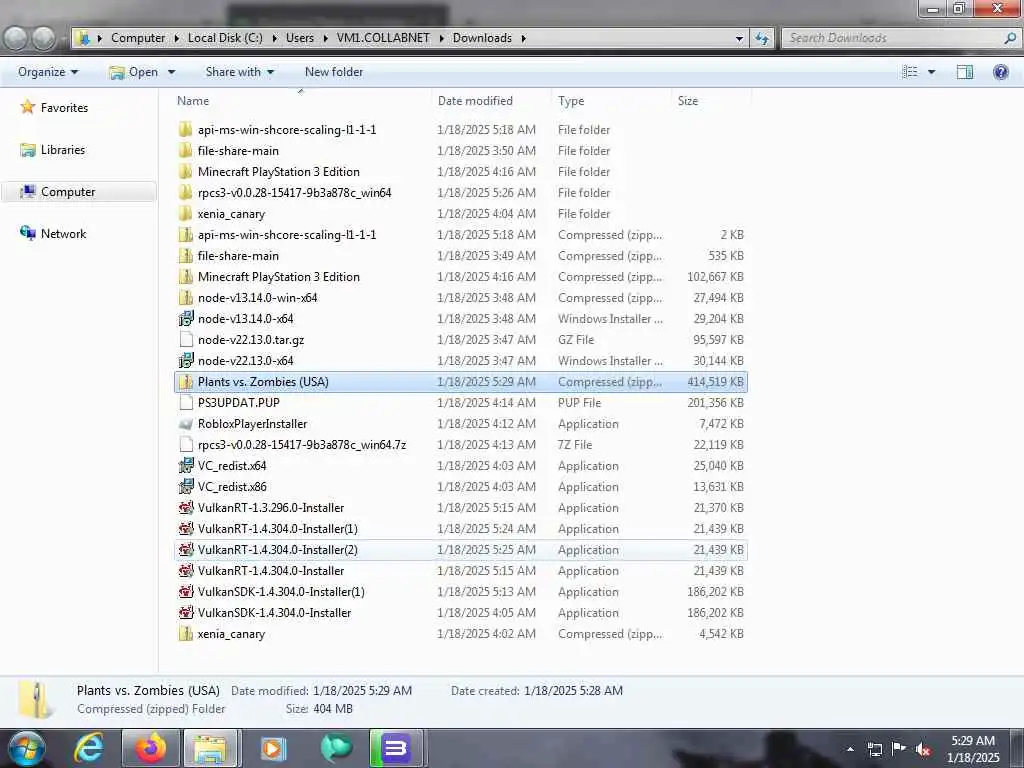Open the Organize menu
The width and height of the screenshot is (1024, 768).
pyautogui.click(x=48, y=72)
